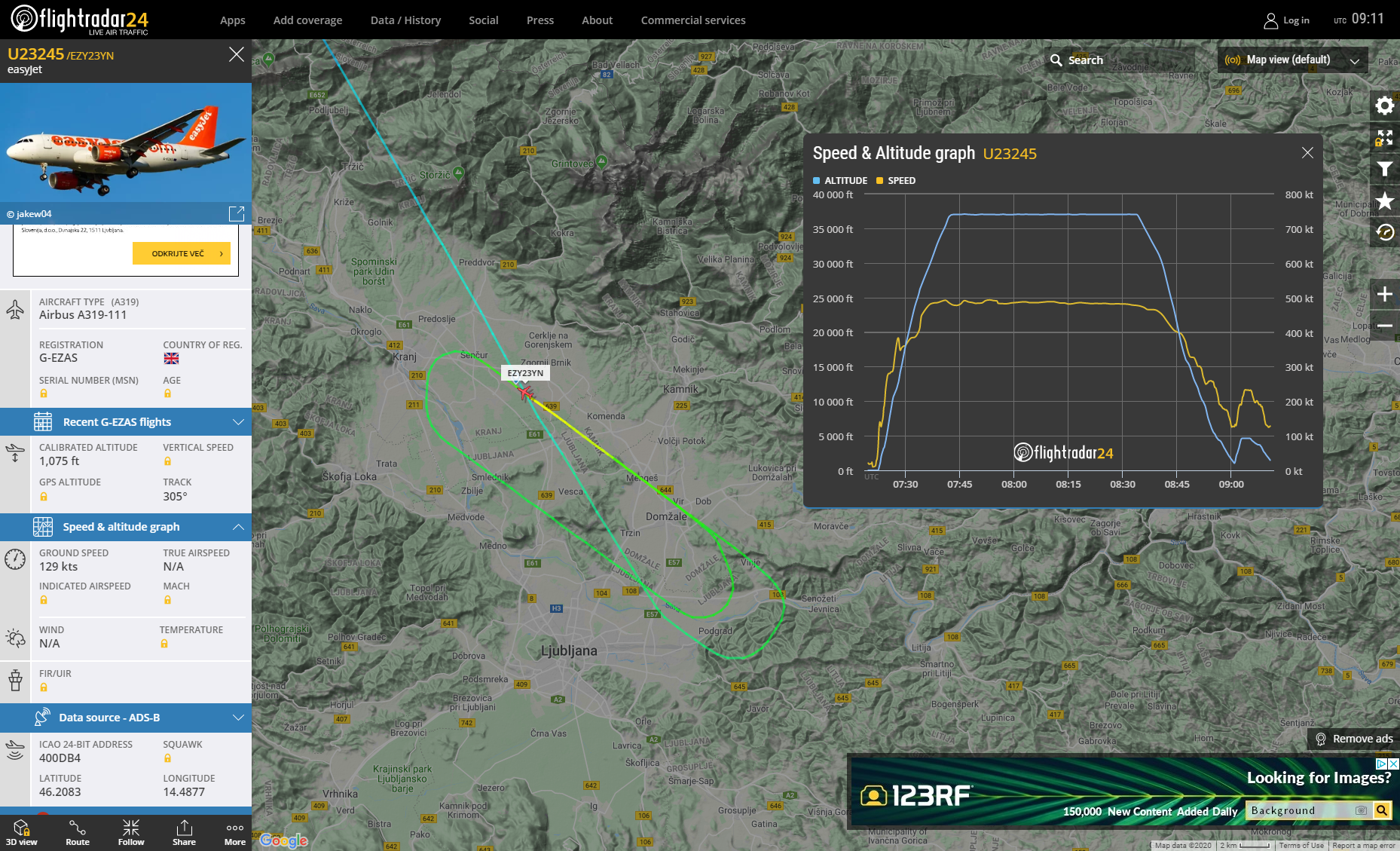Click the locked GPS Altitude icon

44,496
